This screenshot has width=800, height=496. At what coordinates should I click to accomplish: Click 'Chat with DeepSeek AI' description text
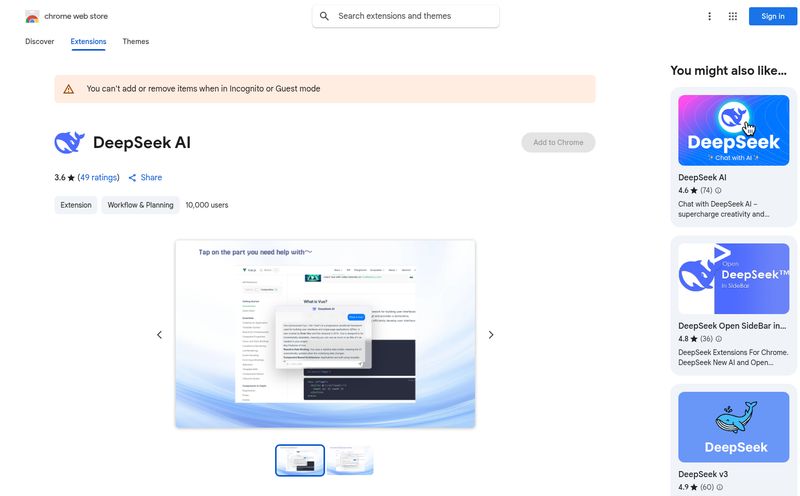pos(724,209)
